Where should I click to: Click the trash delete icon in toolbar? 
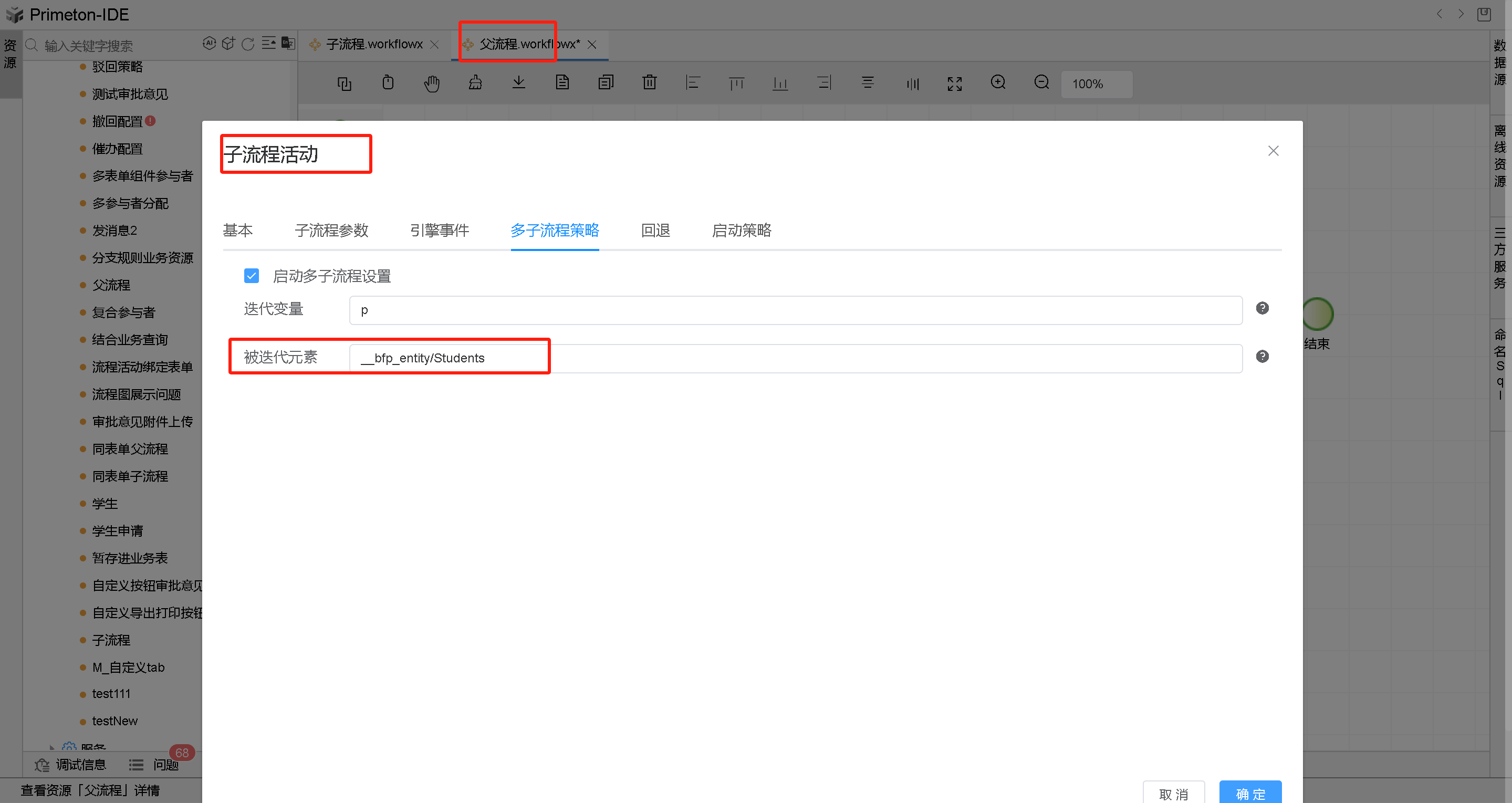[x=649, y=83]
